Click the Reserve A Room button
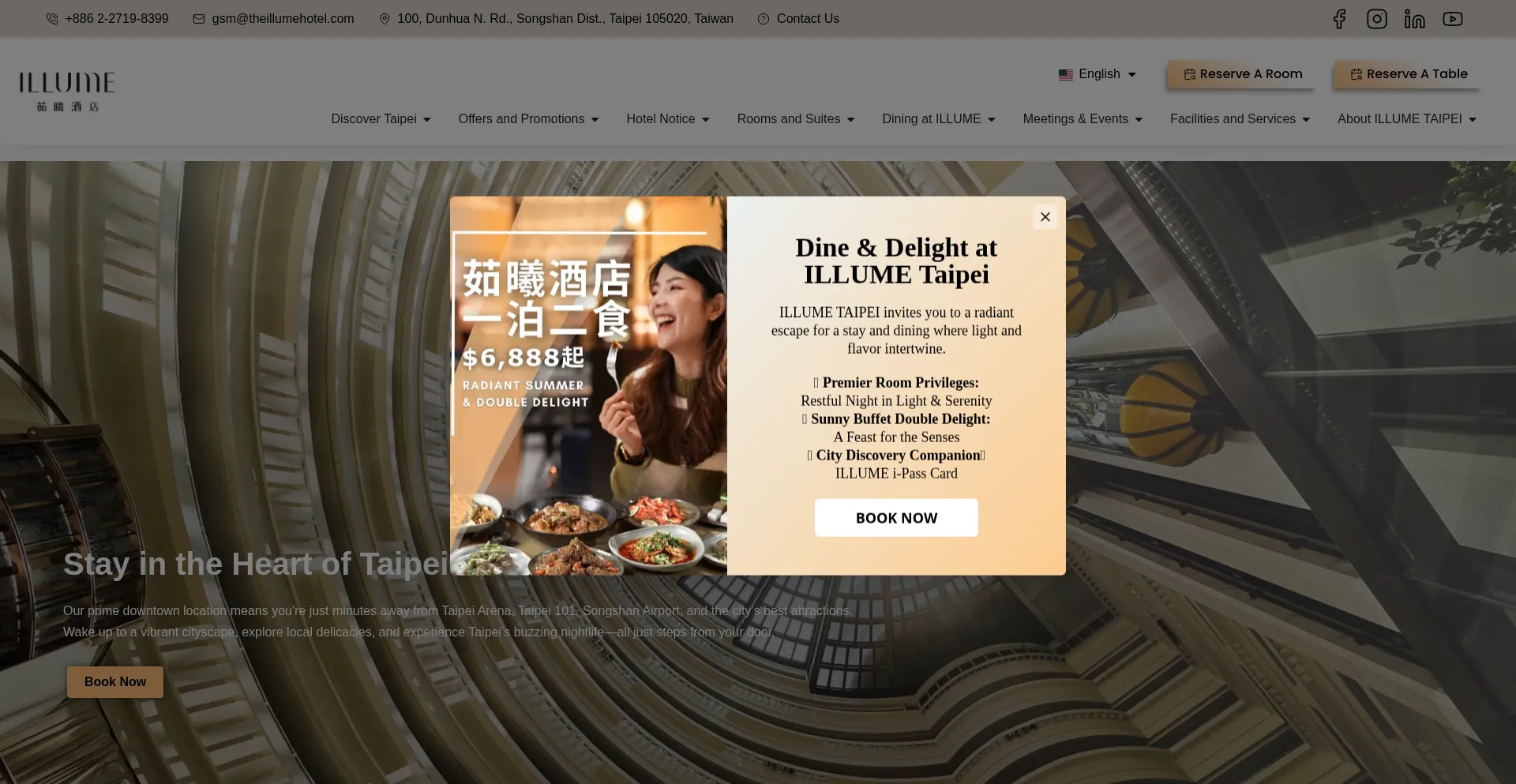The image size is (1516, 784). [1241, 74]
